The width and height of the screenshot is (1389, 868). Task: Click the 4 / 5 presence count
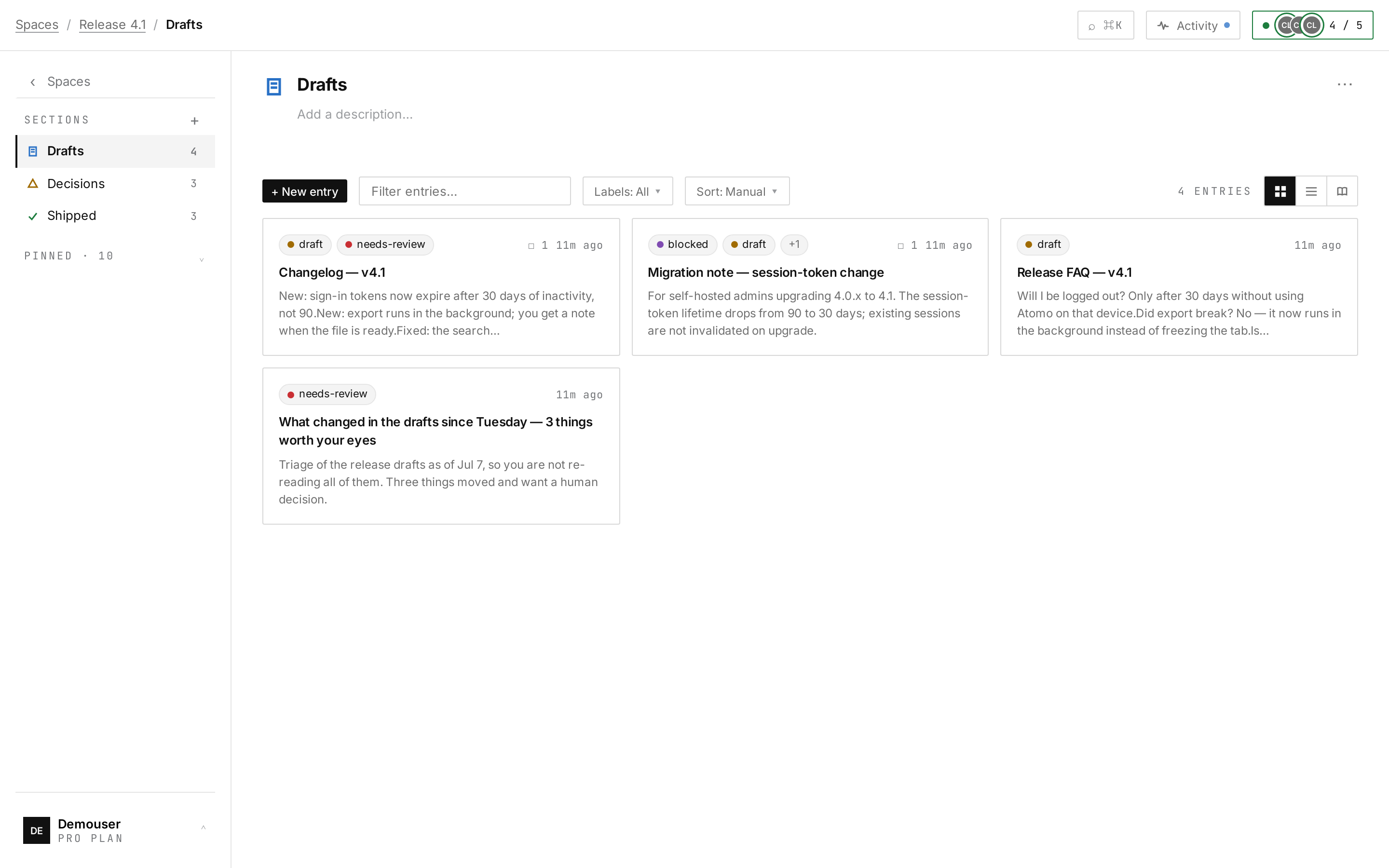point(1346,25)
